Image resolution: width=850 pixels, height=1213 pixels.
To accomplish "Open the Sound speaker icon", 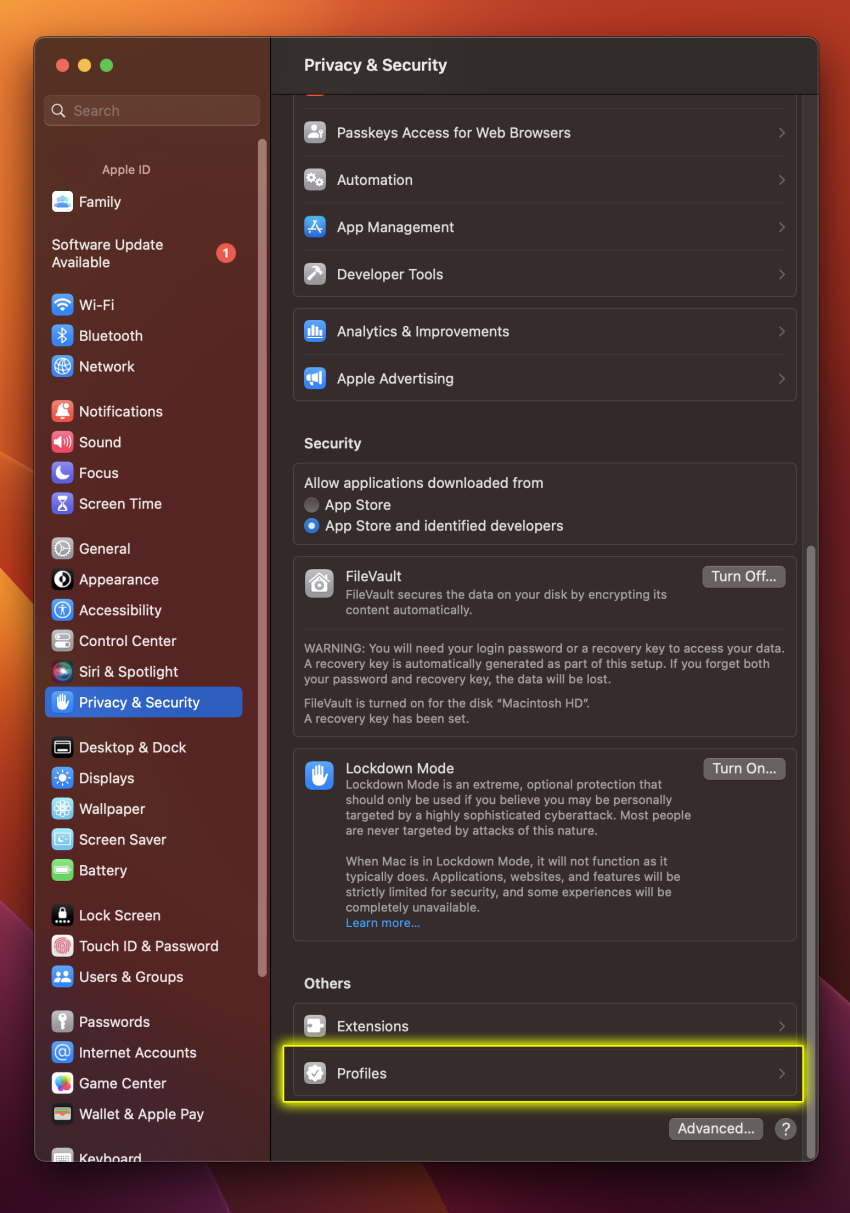I will click(62, 442).
